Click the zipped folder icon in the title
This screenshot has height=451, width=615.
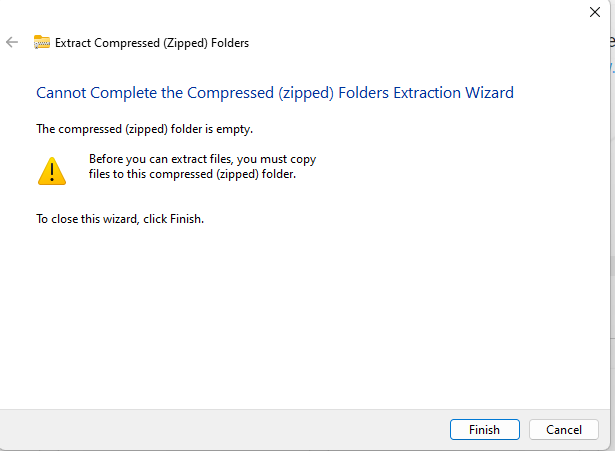pos(42,42)
